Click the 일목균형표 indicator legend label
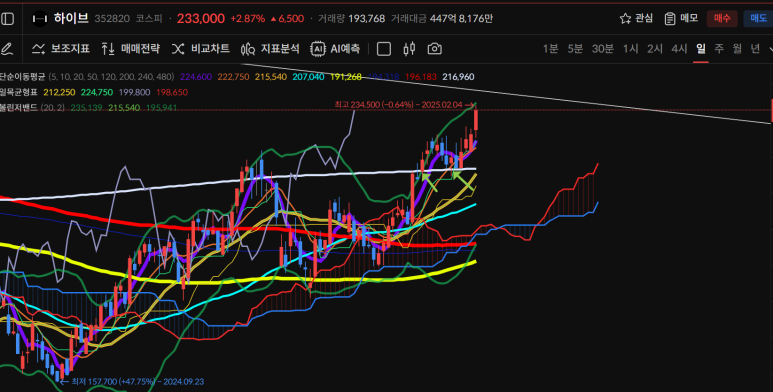The image size is (773, 392). pos(20,92)
